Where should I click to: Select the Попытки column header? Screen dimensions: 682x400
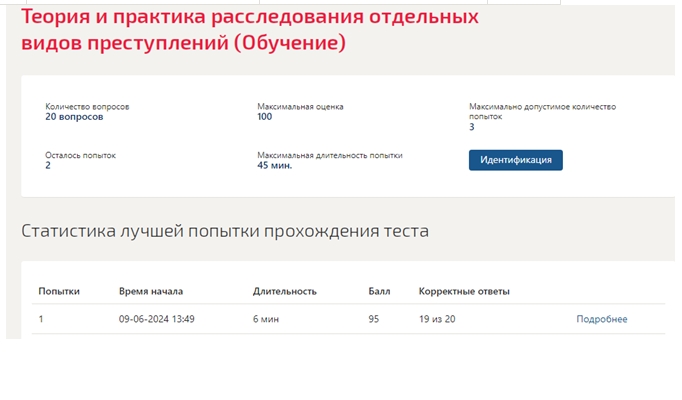click(59, 291)
